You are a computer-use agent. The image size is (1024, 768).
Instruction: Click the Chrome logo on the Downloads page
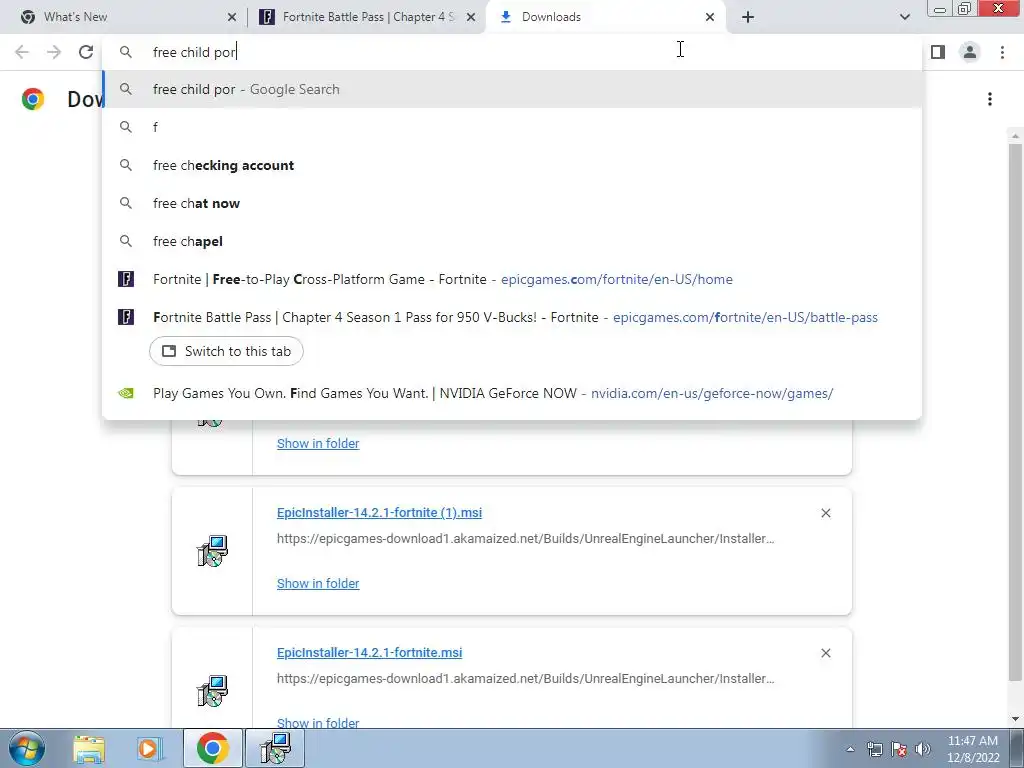click(x=33, y=99)
